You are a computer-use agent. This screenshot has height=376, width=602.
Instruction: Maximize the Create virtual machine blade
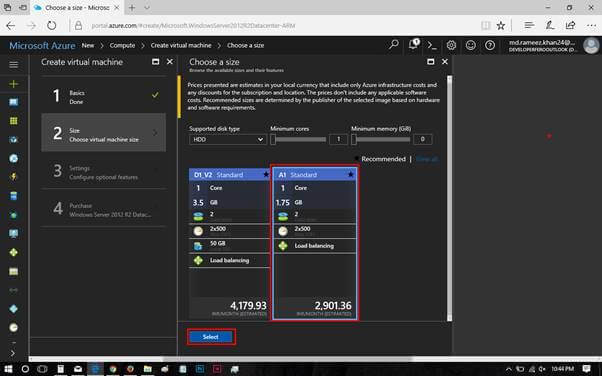155,61
